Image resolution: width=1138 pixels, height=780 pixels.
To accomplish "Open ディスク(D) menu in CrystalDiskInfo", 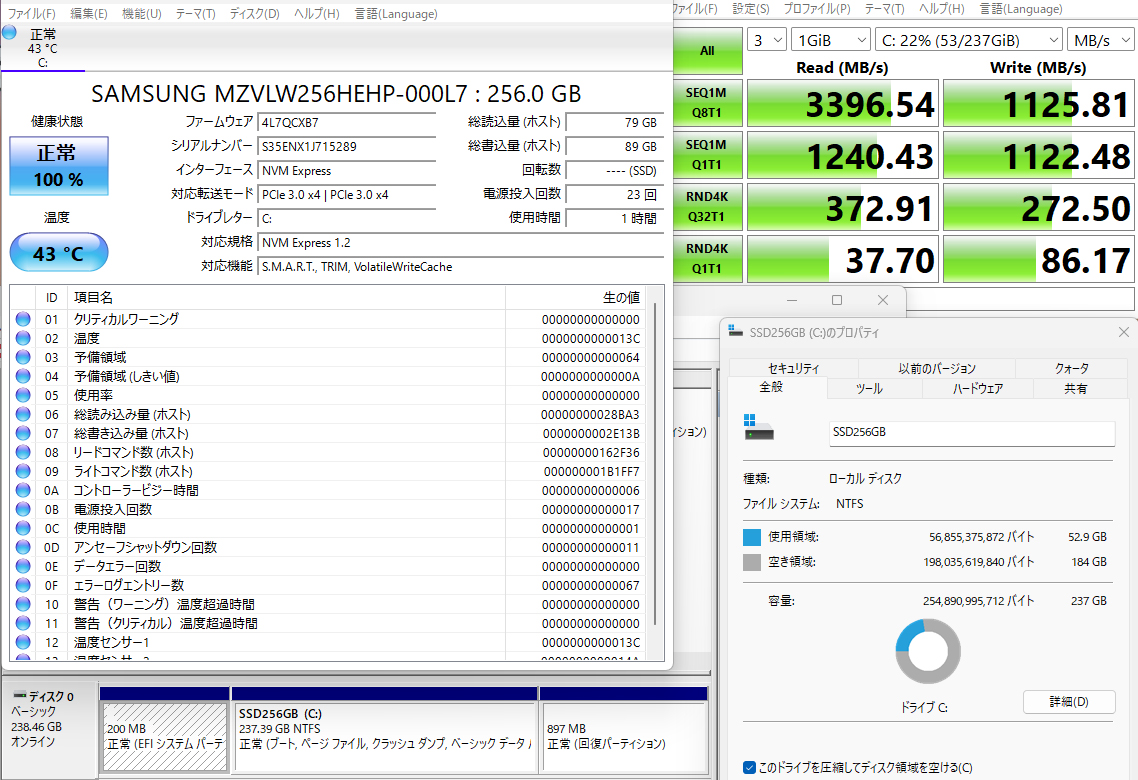I will [254, 14].
